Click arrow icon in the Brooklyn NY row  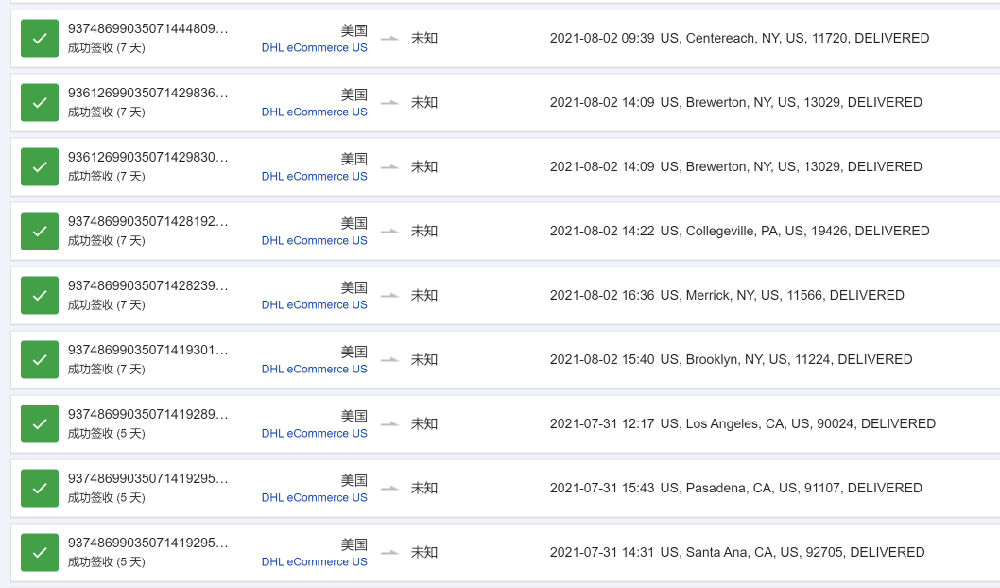390,360
